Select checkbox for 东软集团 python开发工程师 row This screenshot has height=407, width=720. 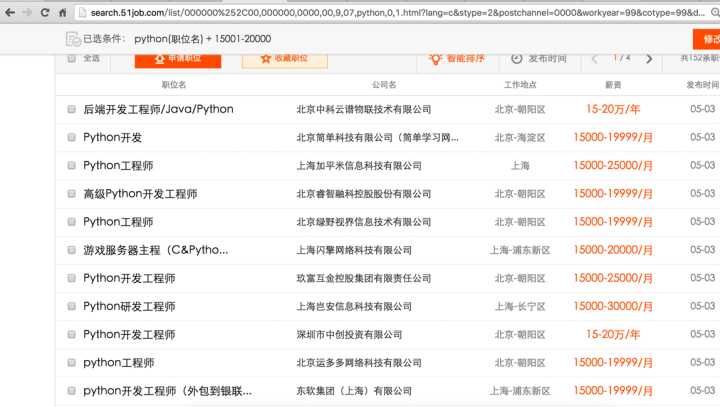click(x=71, y=390)
